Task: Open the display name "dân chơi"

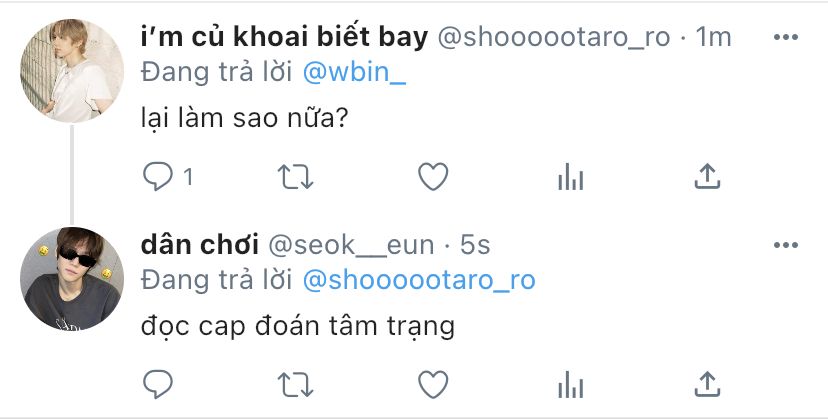Action: pyautogui.click(x=200, y=245)
